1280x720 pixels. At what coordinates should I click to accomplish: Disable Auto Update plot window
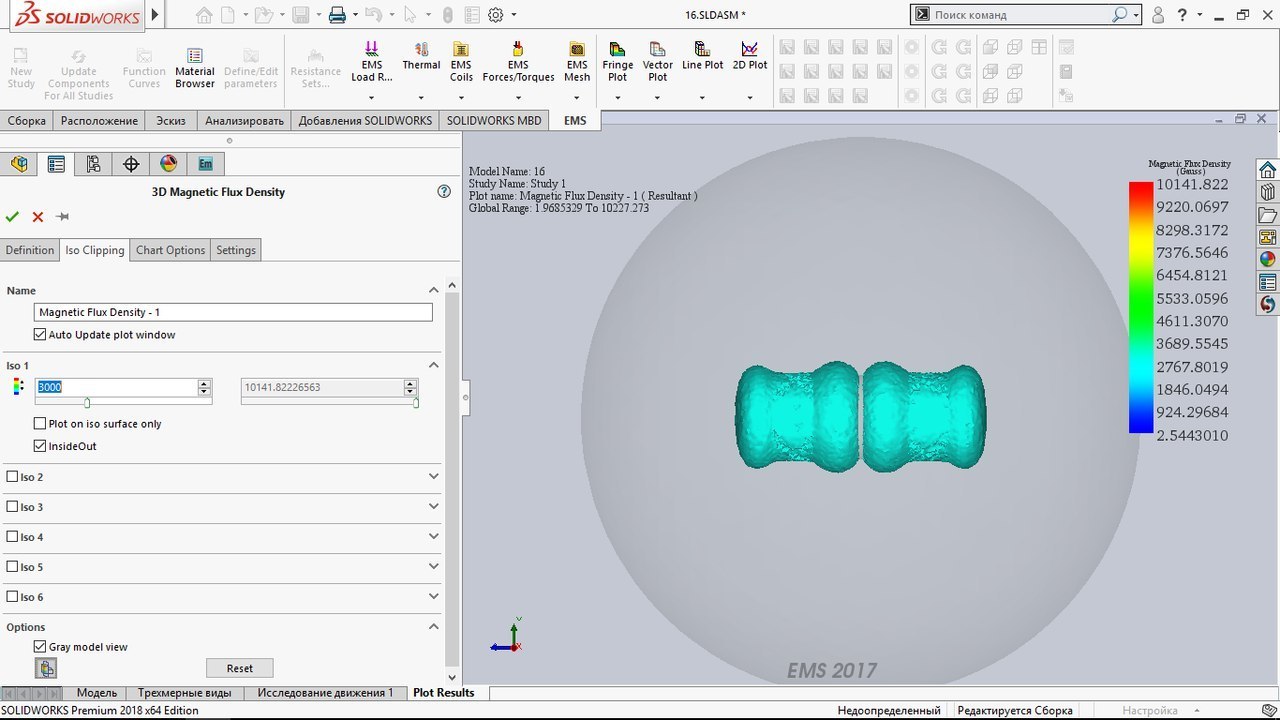[x=40, y=335]
